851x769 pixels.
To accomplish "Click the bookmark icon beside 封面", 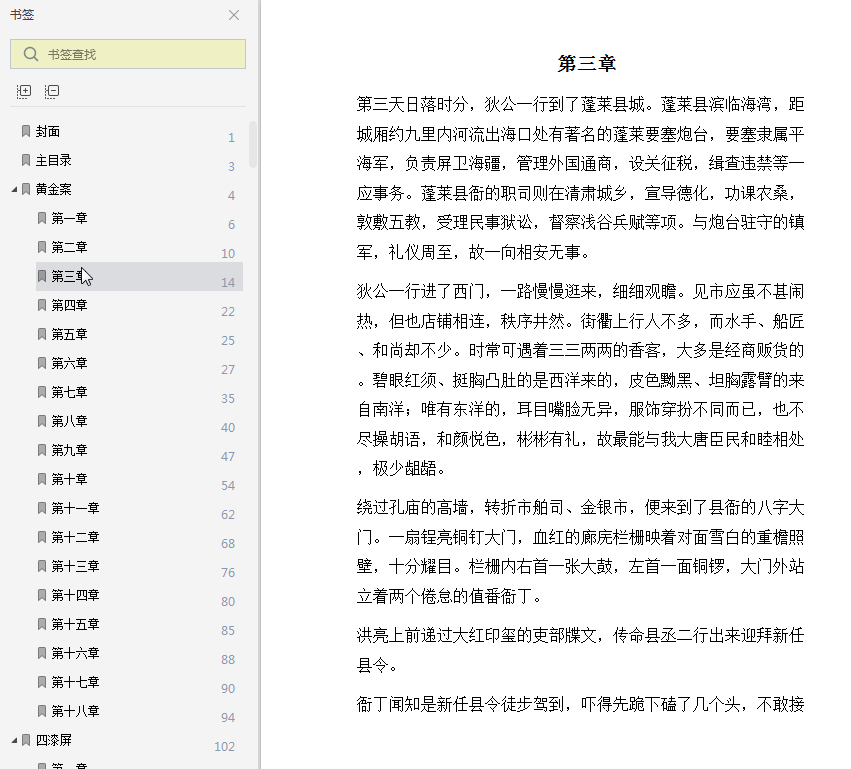I will tap(26, 131).
